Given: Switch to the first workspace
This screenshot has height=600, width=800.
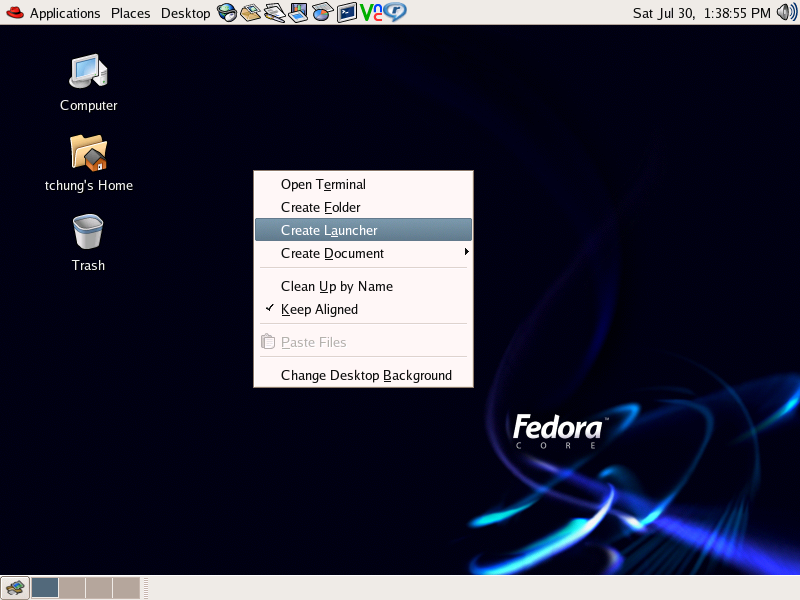Looking at the screenshot, I should (x=45, y=588).
